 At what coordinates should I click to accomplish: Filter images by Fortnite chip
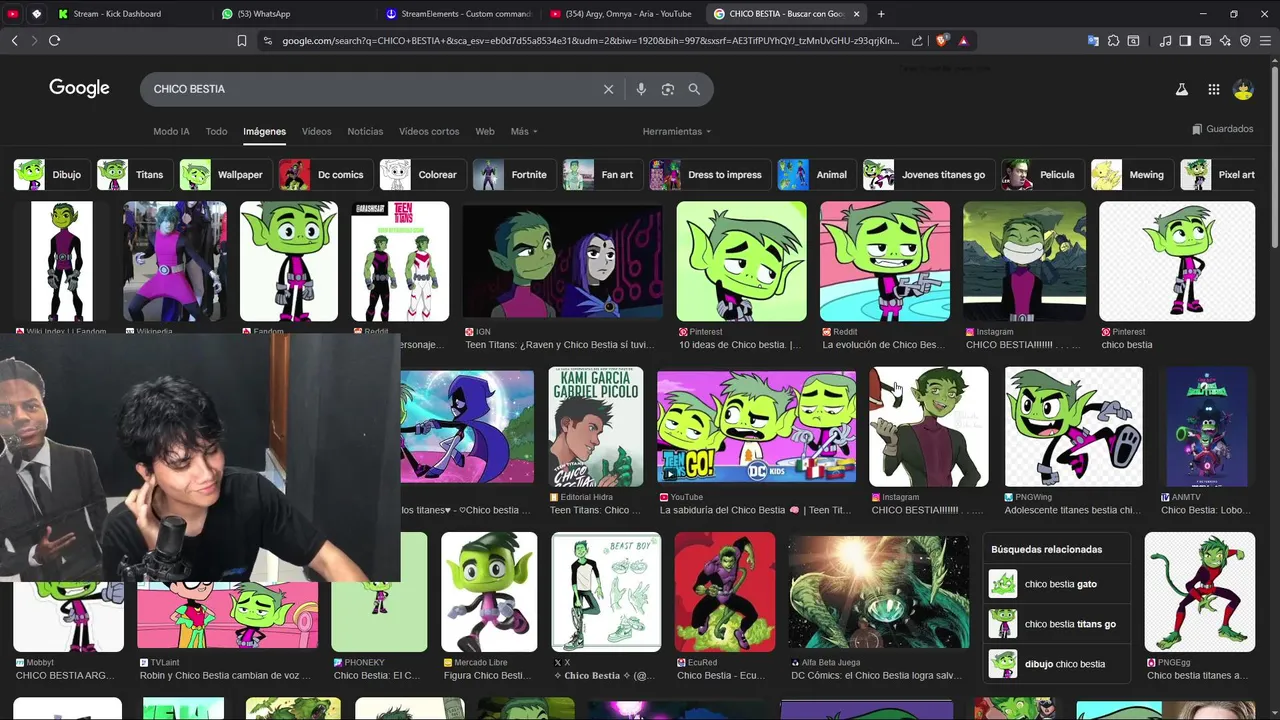pyautogui.click(x=513, y=174)
